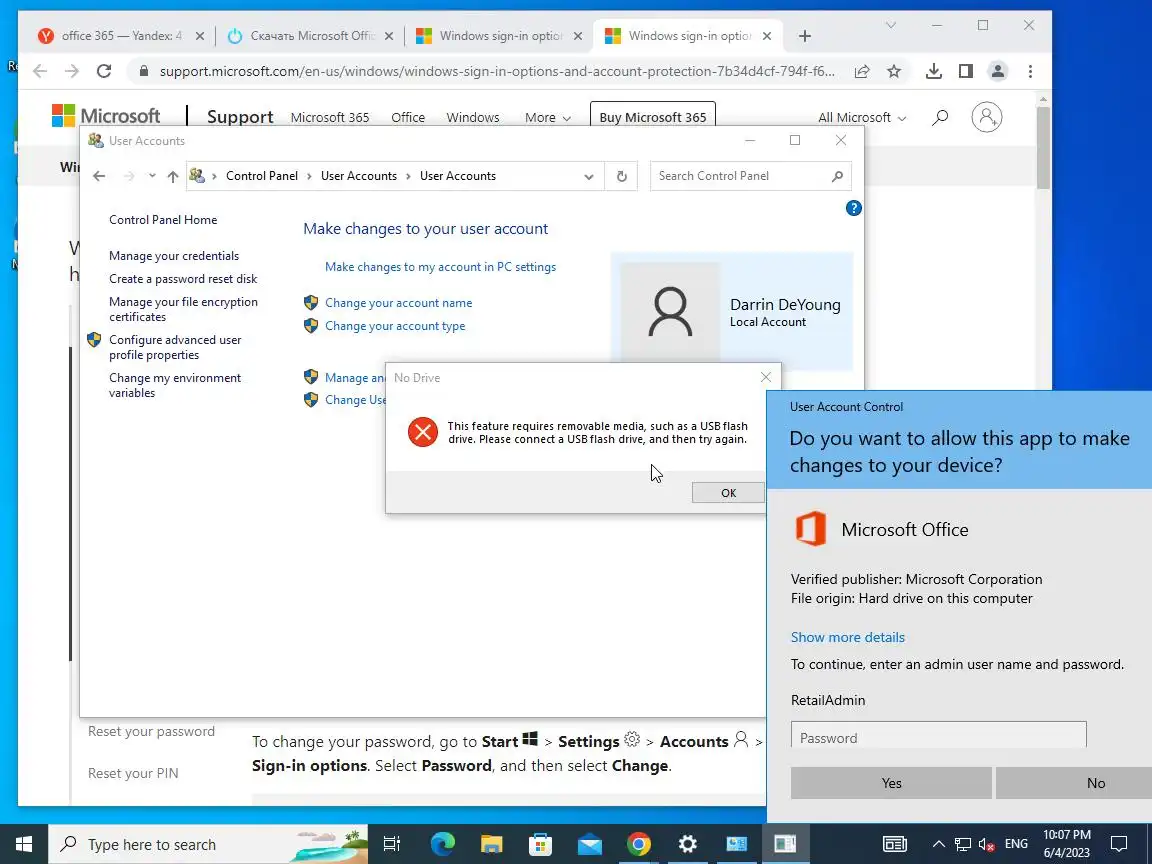Click OK in No Drive dialog
Image resolution: width=1152 pixels, height=864 pixels.
tap(728, 493)
